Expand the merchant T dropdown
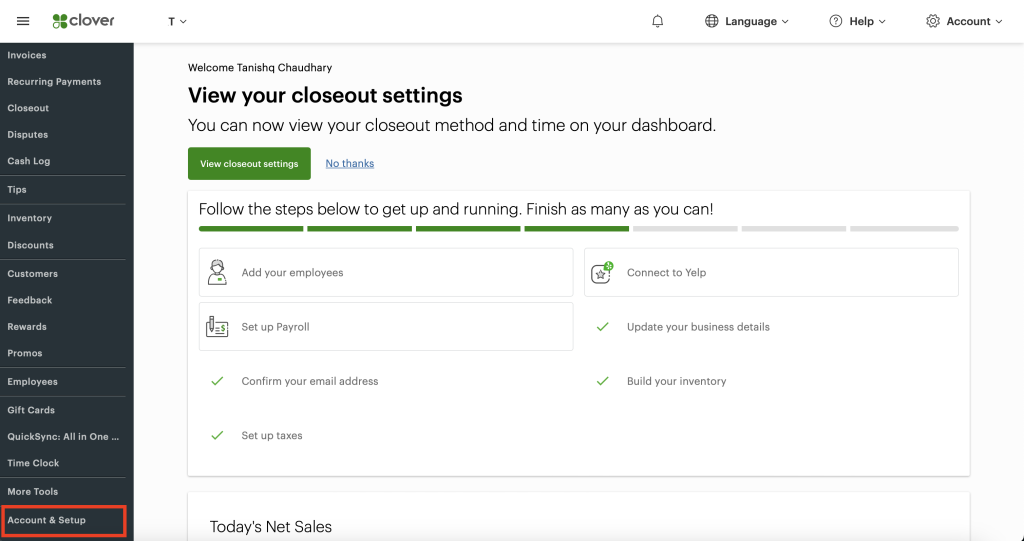Image resolution: width=1024 pixels, height=541 pixels. pyautogui.click(x=177, y=21)
